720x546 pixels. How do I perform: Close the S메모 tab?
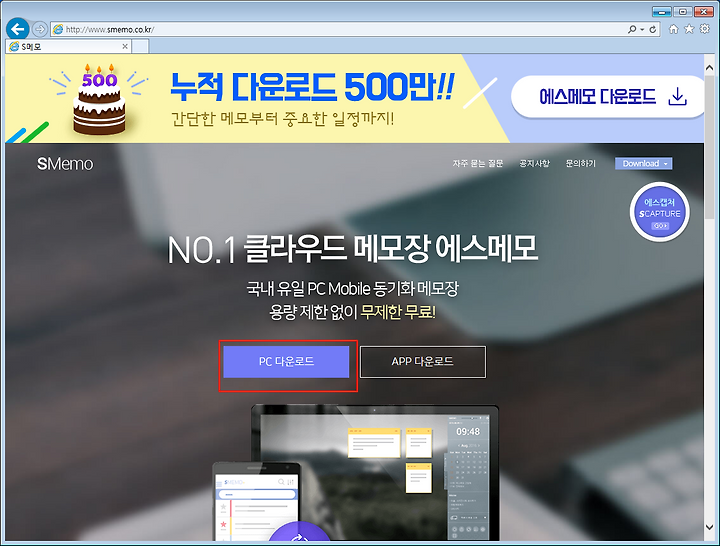point(124,46)
